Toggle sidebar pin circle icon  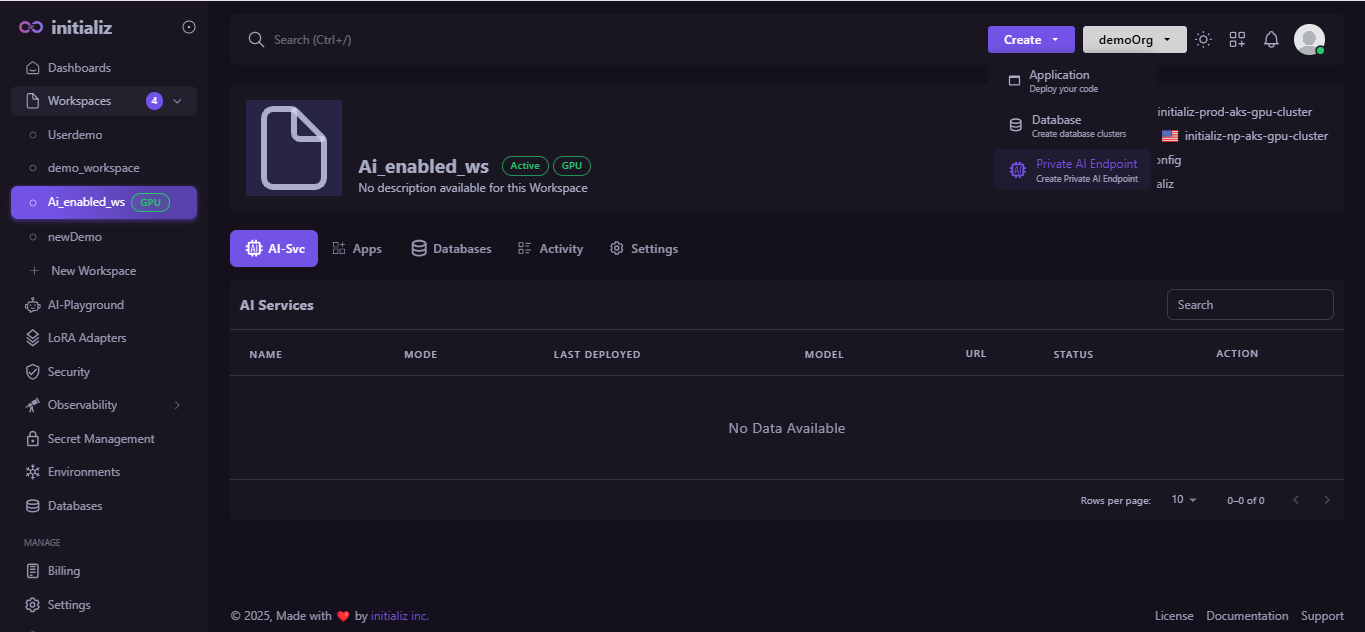click(x=189, y=27)
